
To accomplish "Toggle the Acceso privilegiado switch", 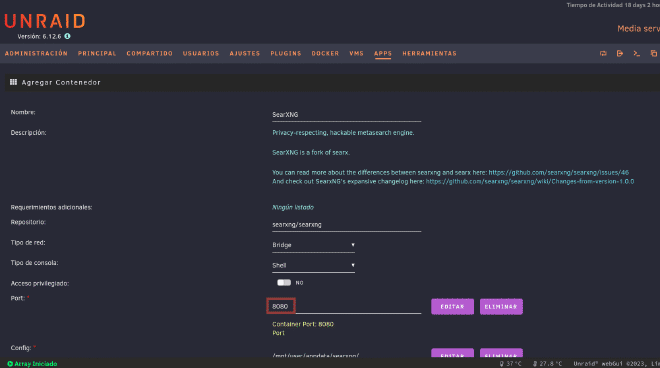I will click(284, 283).
